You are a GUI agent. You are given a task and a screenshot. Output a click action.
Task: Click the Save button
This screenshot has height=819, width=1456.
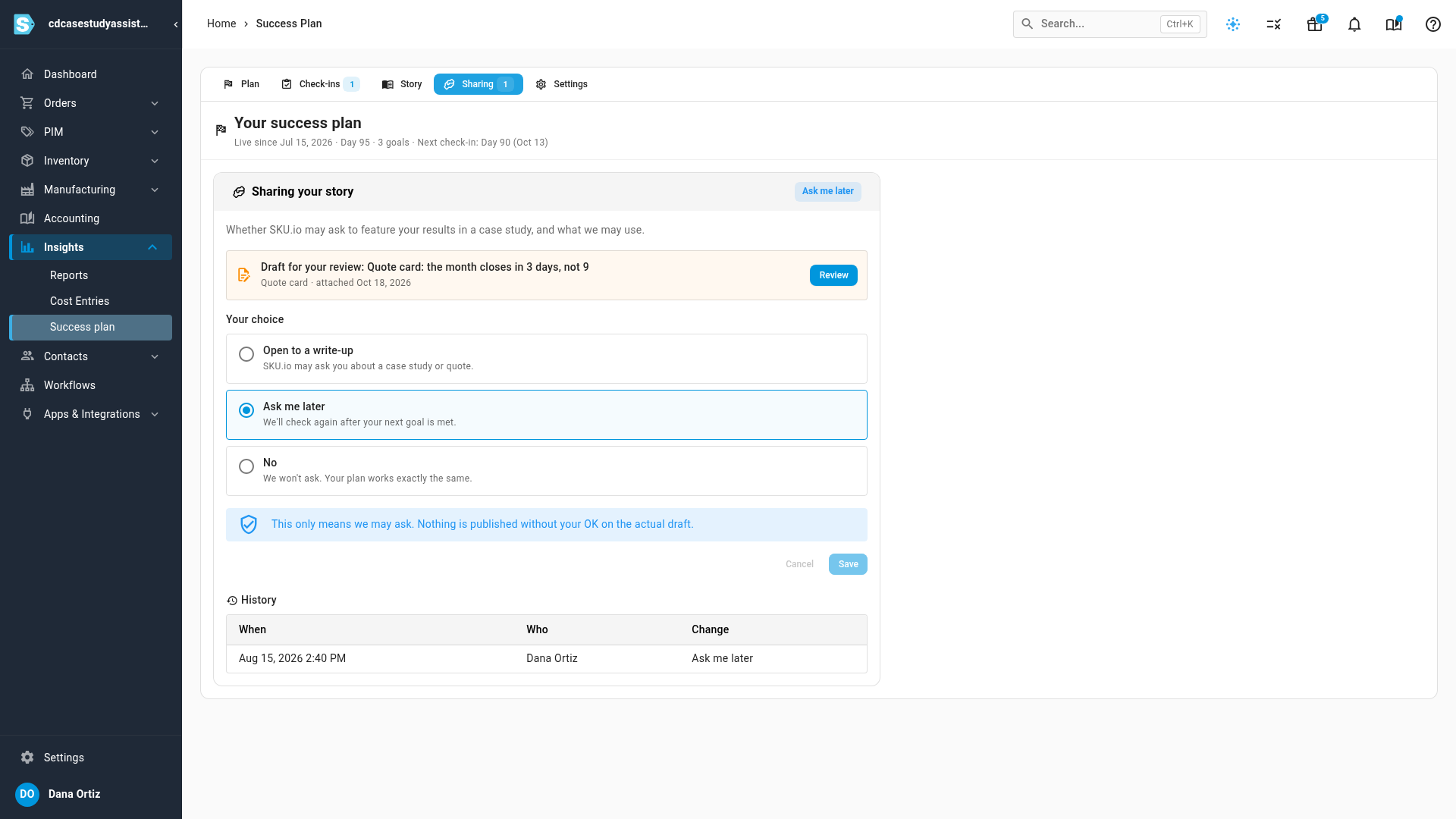(848, 564)
